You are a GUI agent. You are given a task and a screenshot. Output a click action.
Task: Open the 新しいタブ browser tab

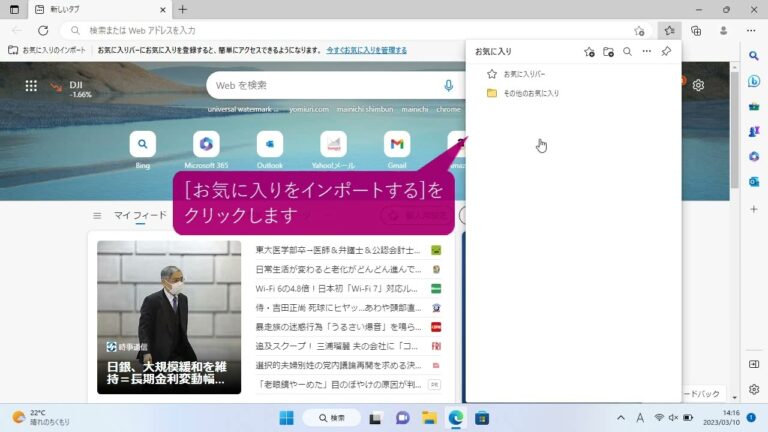coord(98,9)
